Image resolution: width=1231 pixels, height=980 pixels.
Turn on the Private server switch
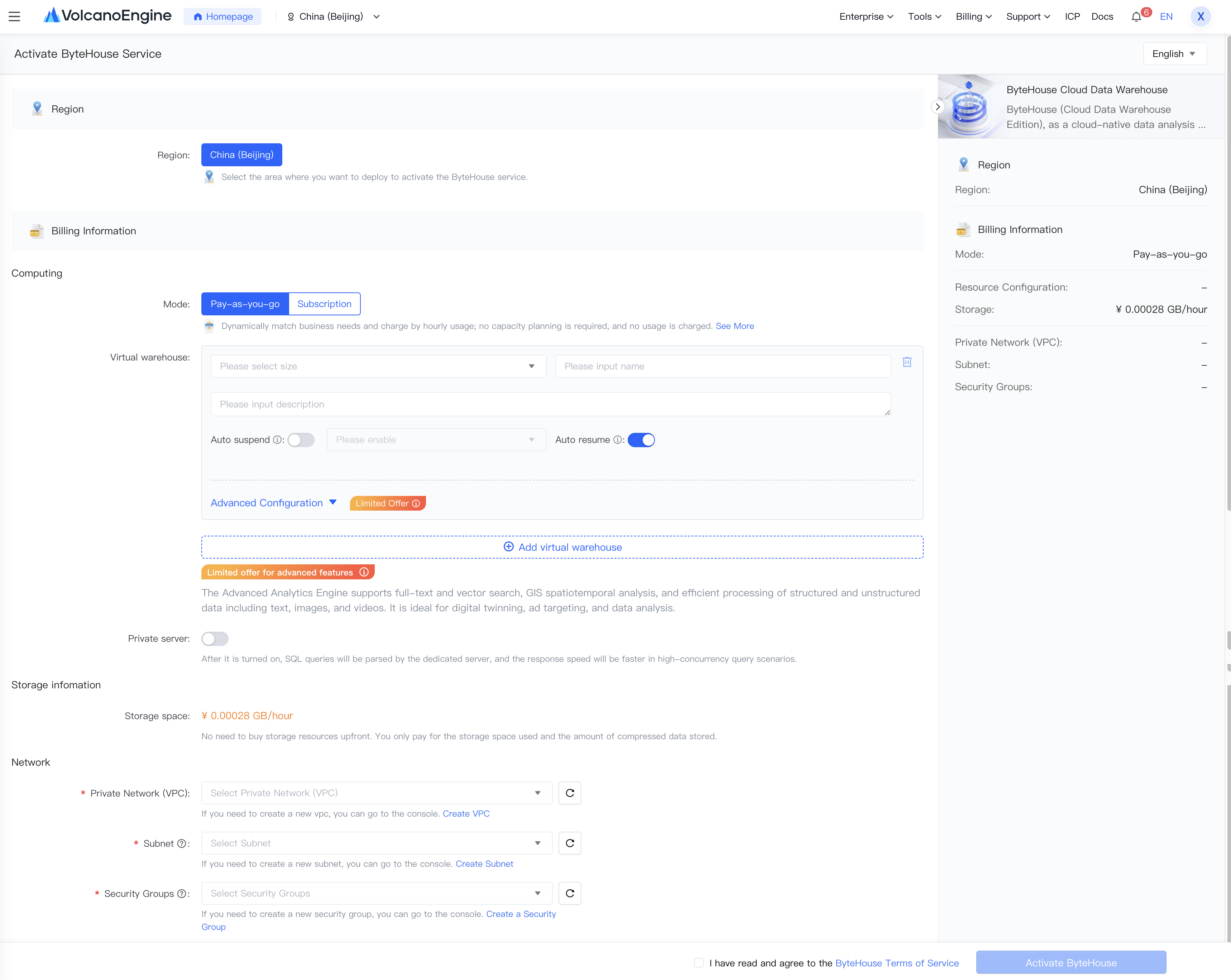pos(215,639)
